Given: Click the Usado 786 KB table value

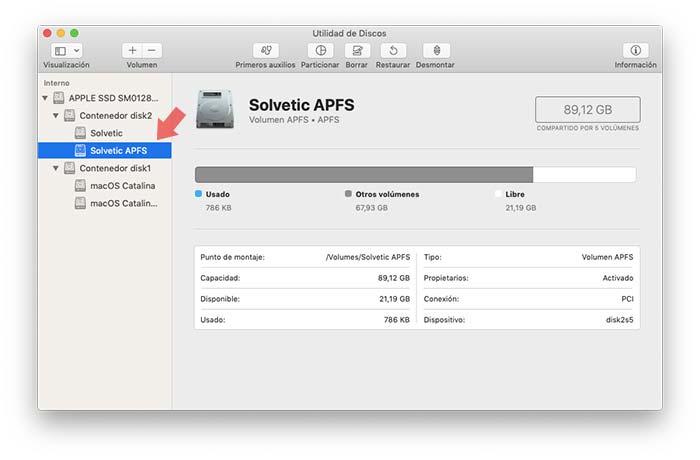Looking at the screenshot, I should click(x=397, y=320).
